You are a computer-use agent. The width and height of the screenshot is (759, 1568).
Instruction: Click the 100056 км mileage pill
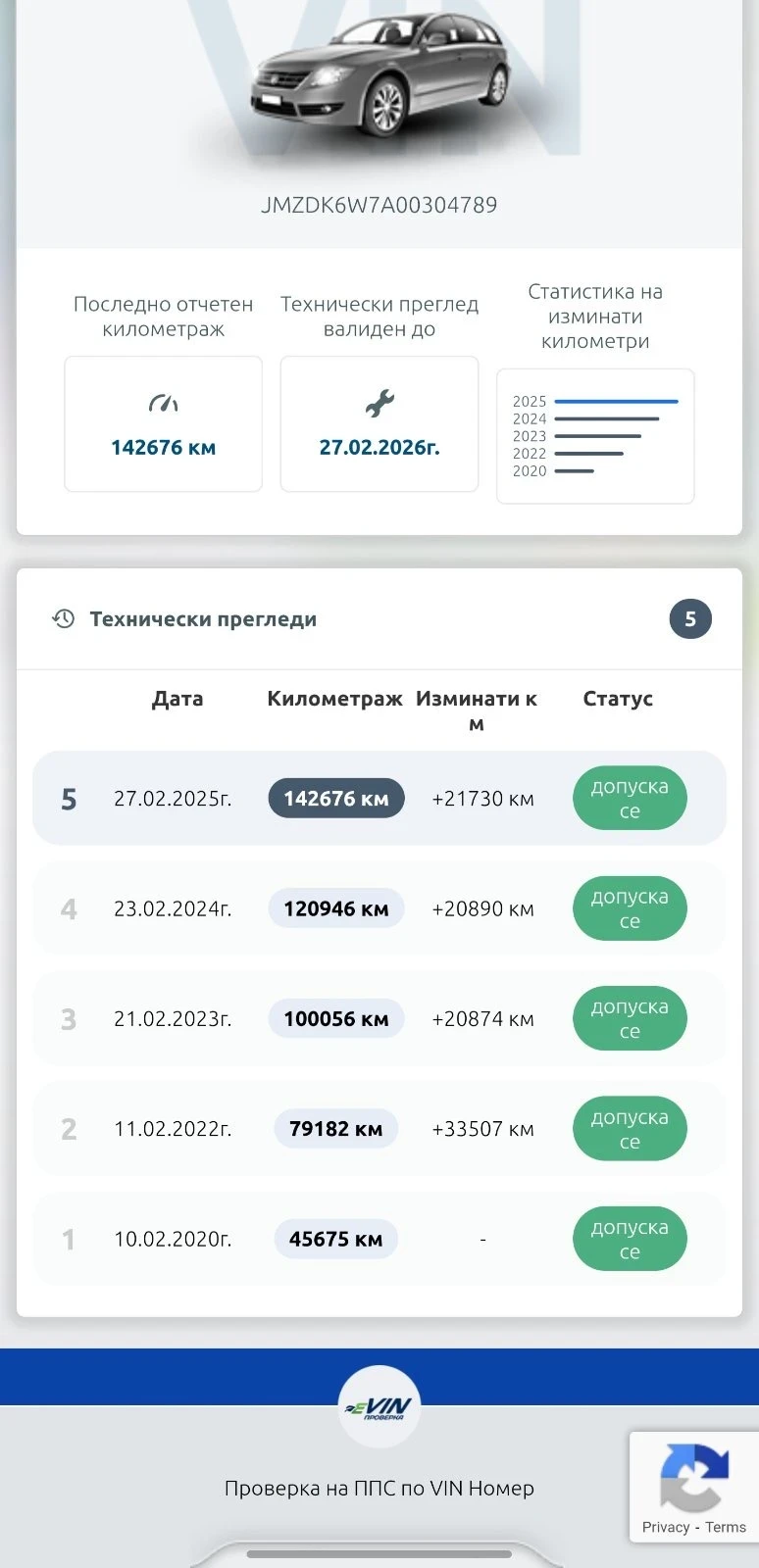336,1019
